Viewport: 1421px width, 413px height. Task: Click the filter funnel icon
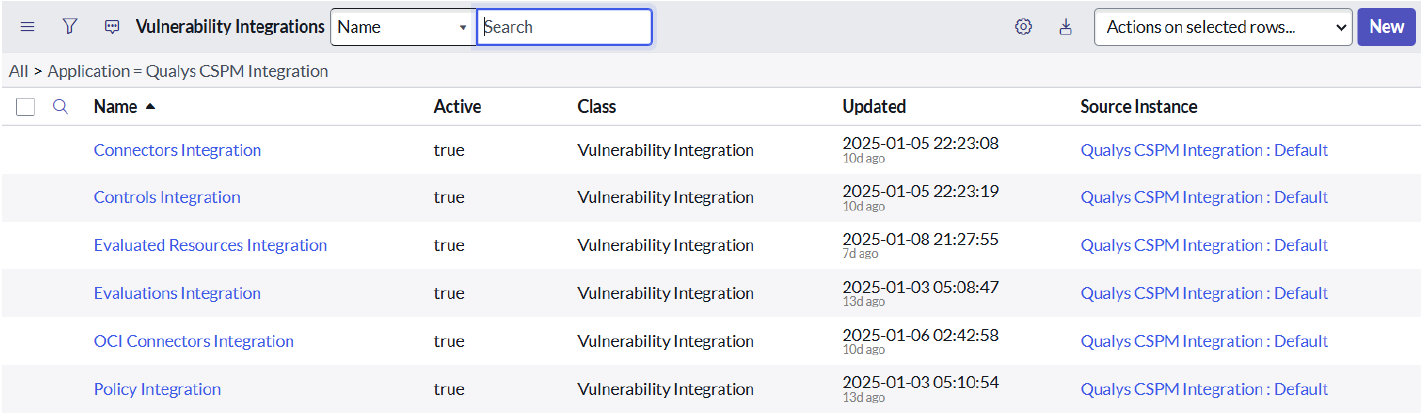point(70,27)
